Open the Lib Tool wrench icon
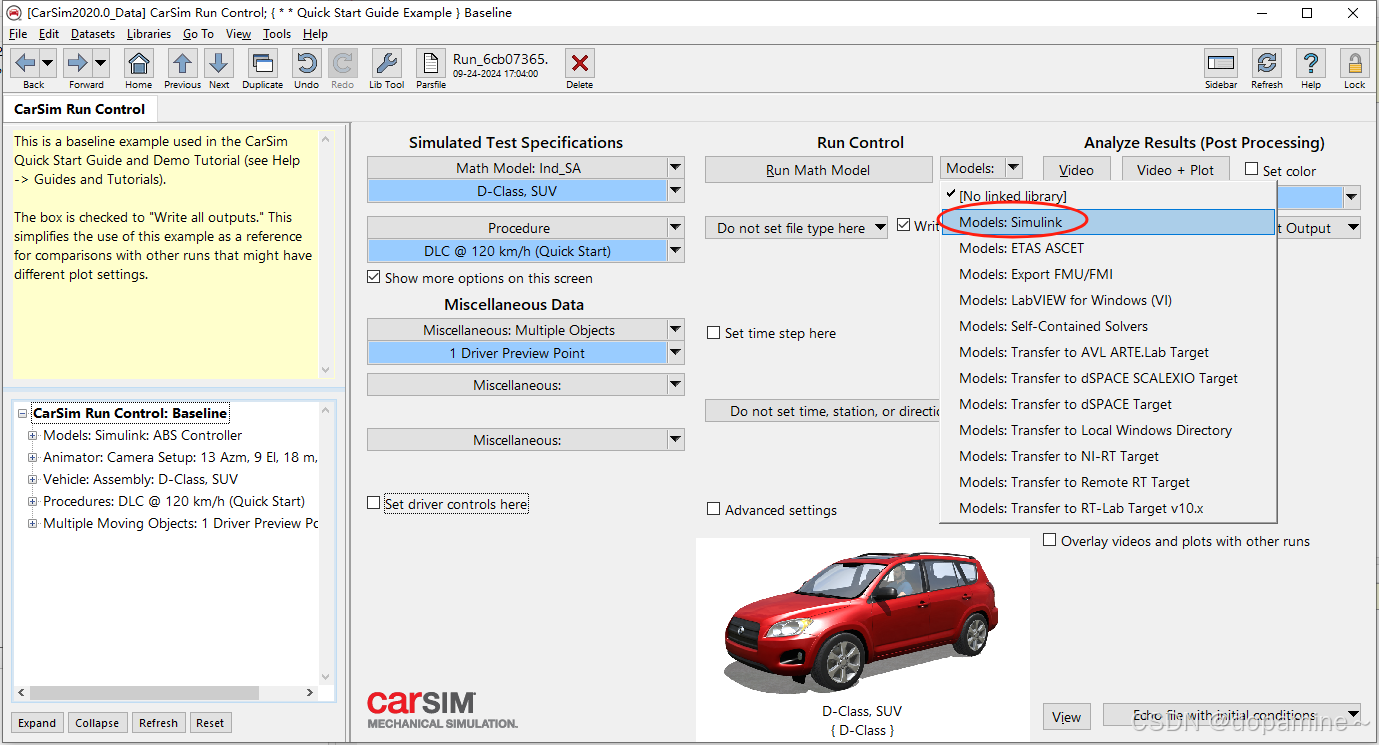This screenshot has height=745, width=1379. [x=387, y=63]
